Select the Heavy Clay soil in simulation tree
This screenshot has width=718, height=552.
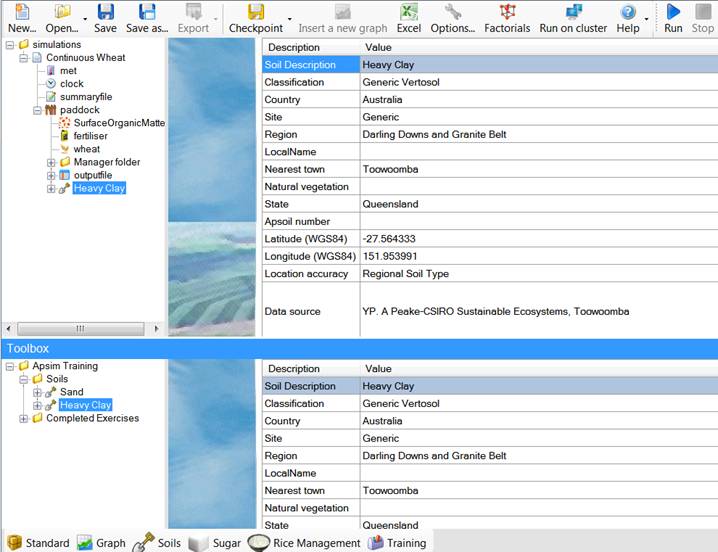99,188
